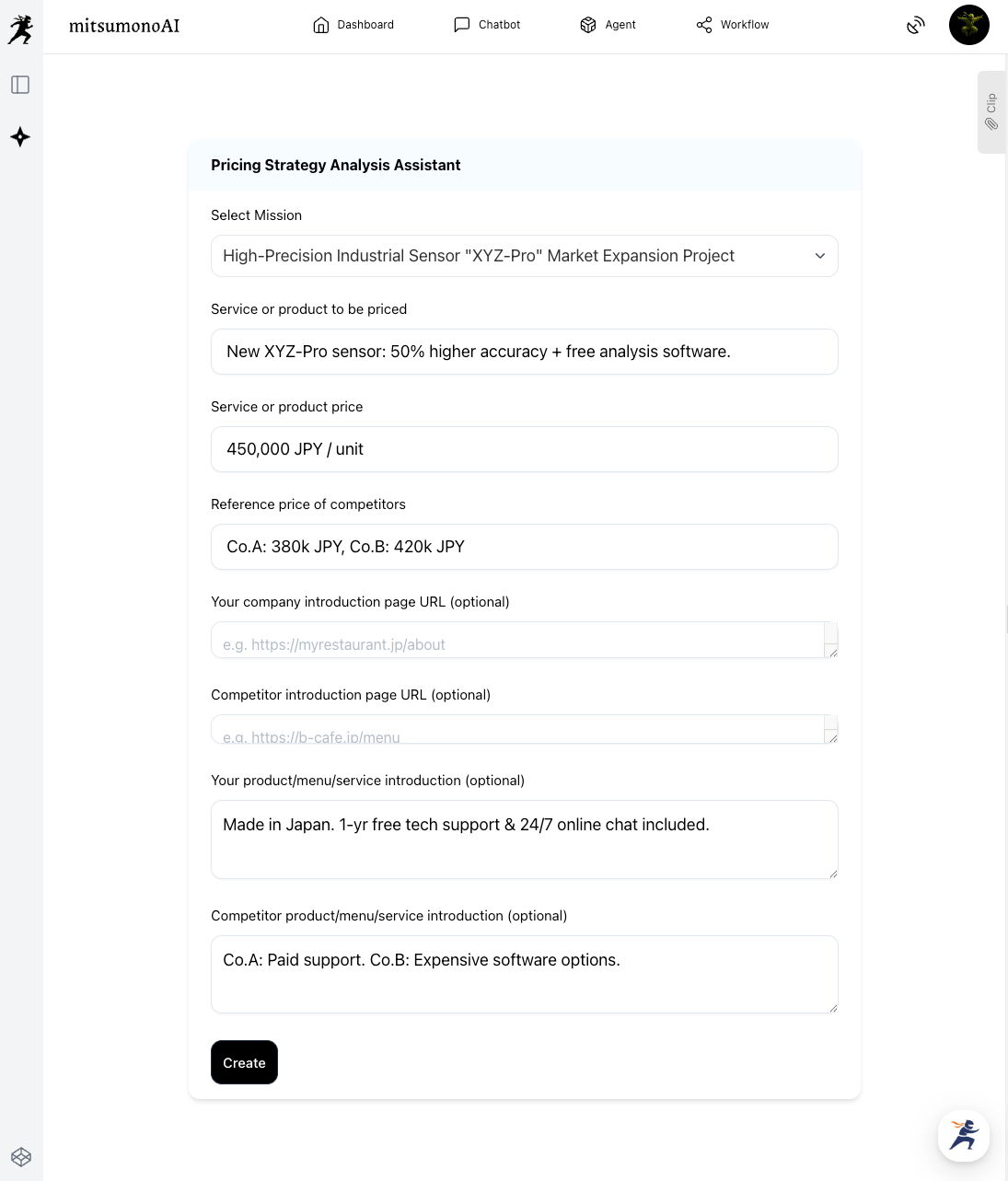Open the Workflow menu item
The height and width of the screenshot is (1181, 1008).
tap(733, 25)
